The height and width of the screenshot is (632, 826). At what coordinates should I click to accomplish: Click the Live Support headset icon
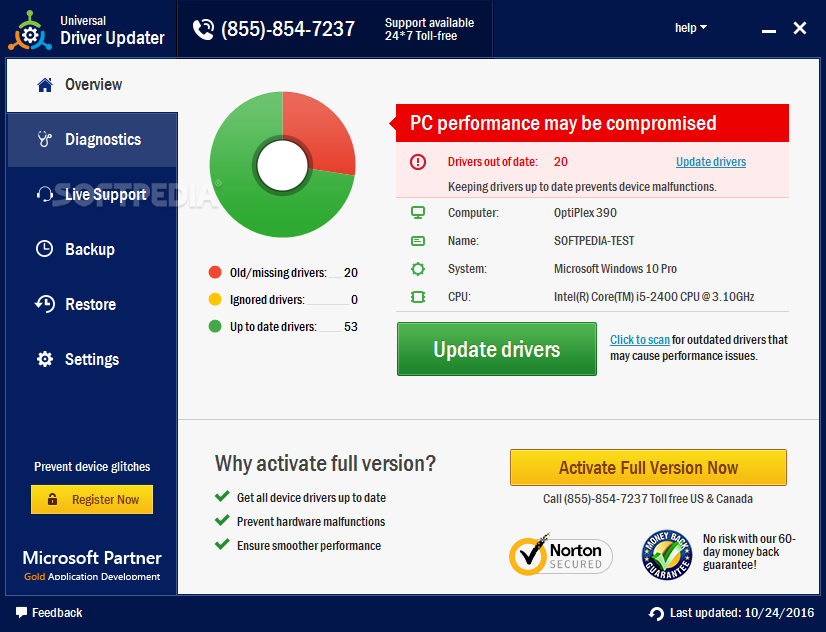click(45, 194)
